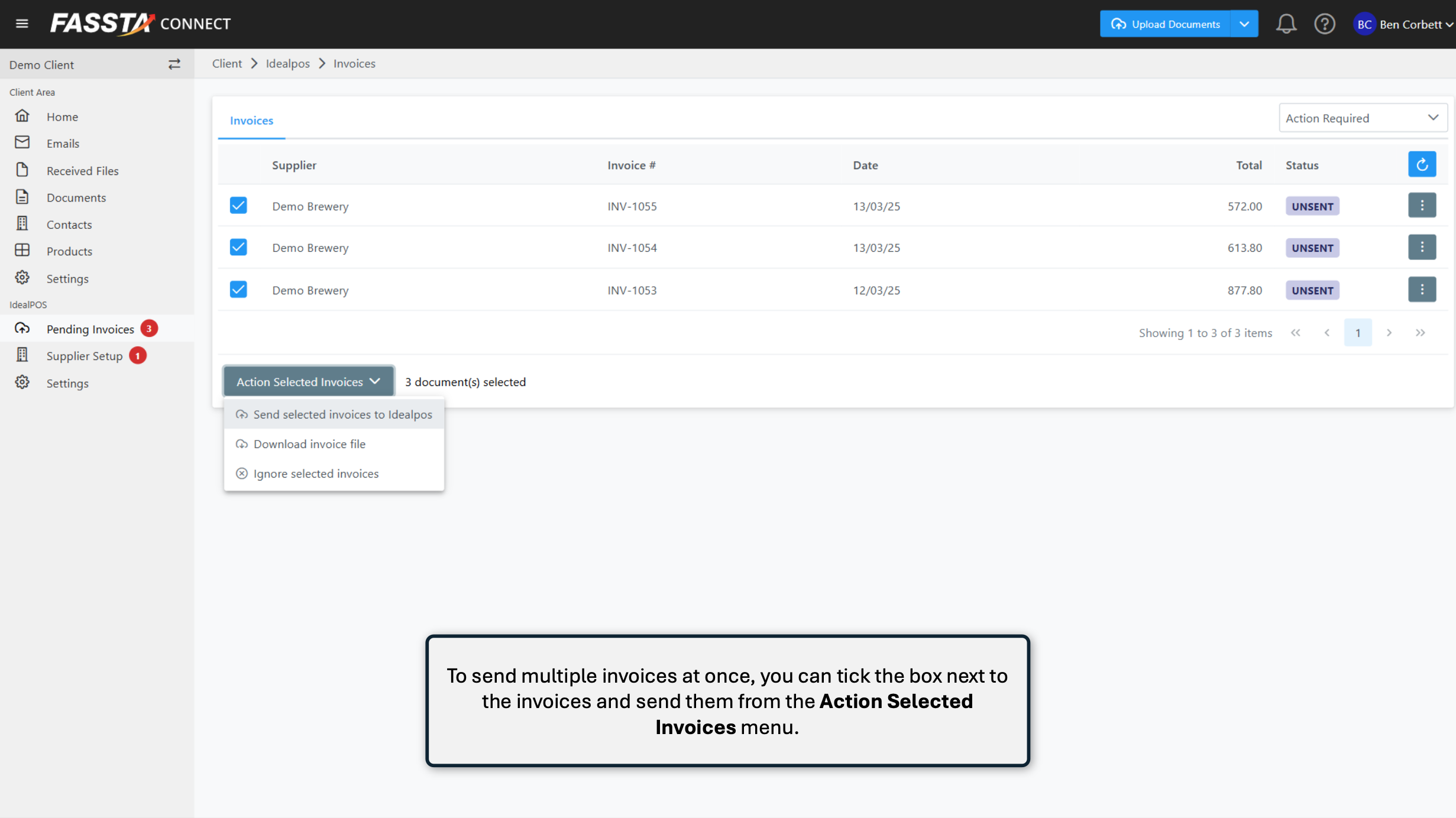
Task: Open the hamburger navigation menu
Action: 22,24
